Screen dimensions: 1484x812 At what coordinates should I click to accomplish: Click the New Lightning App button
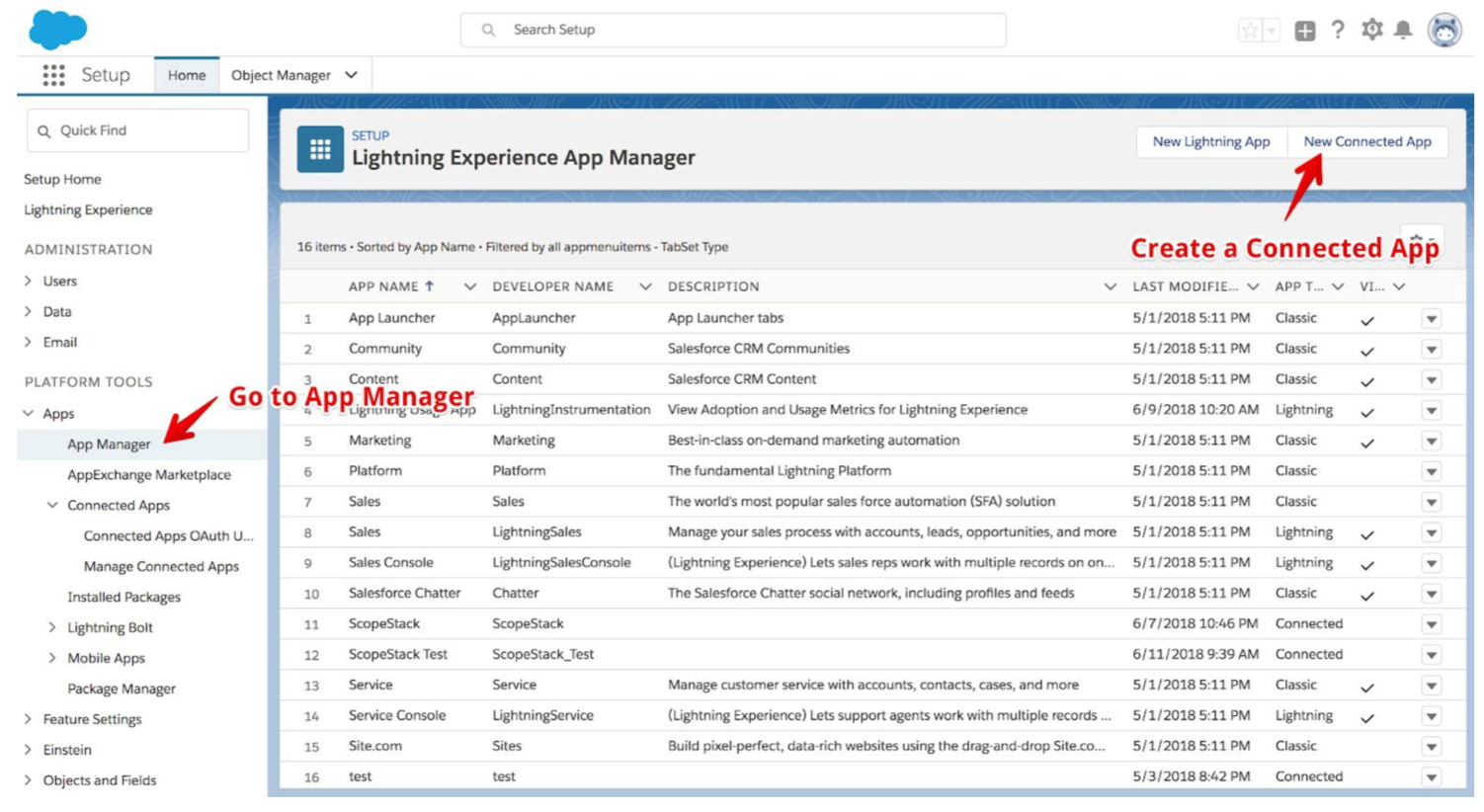(x=1211, y=141)
